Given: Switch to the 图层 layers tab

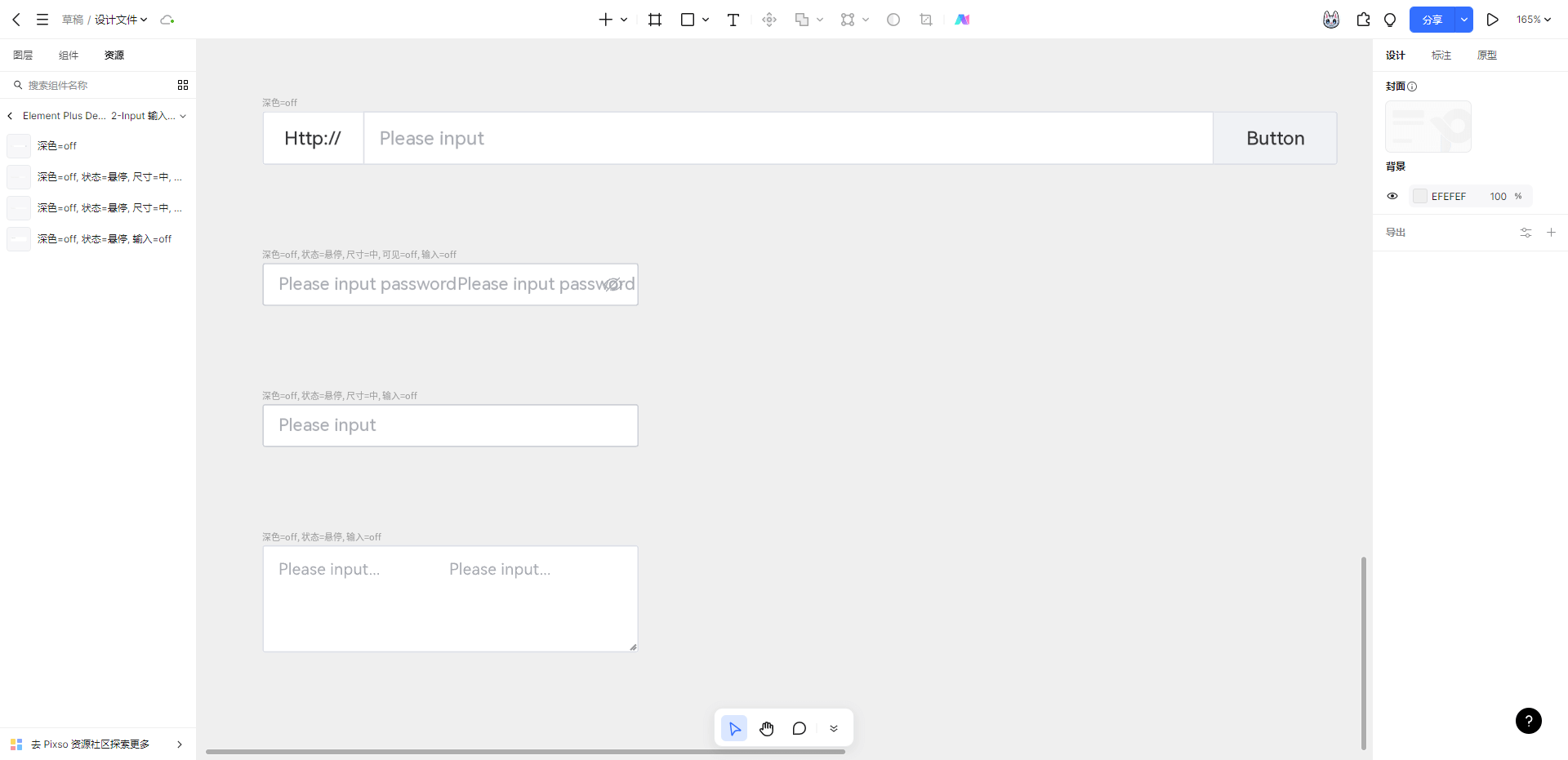Looking at the screenshot, I should 23,56.
